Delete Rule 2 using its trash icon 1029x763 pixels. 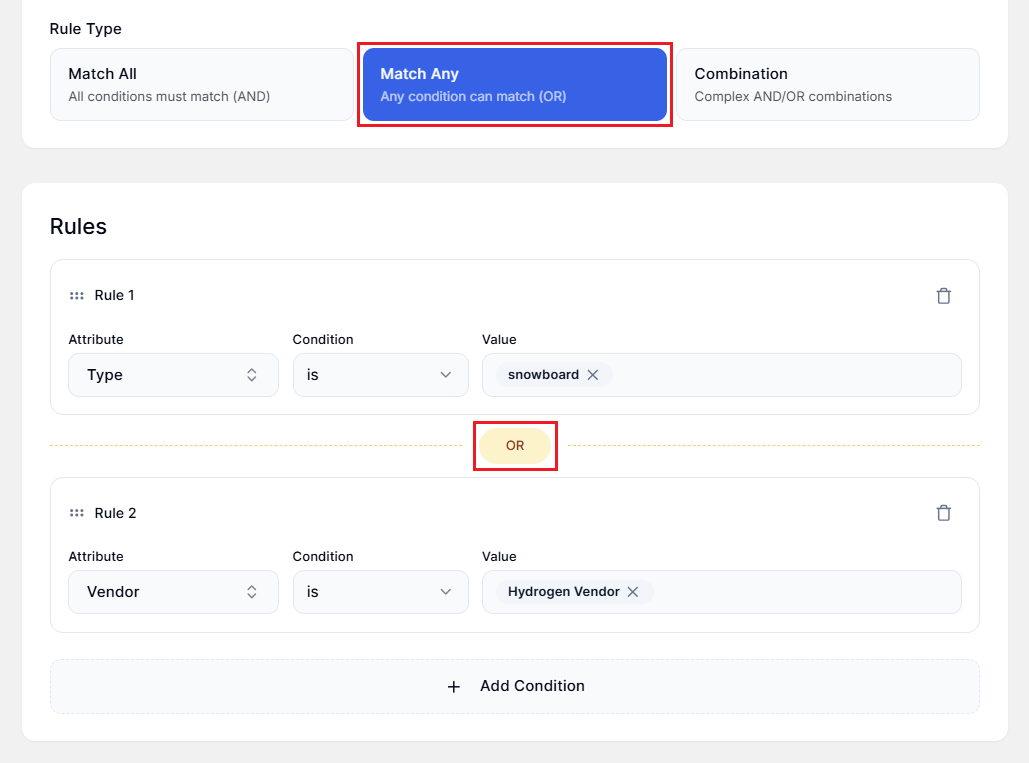click(943, 512)
